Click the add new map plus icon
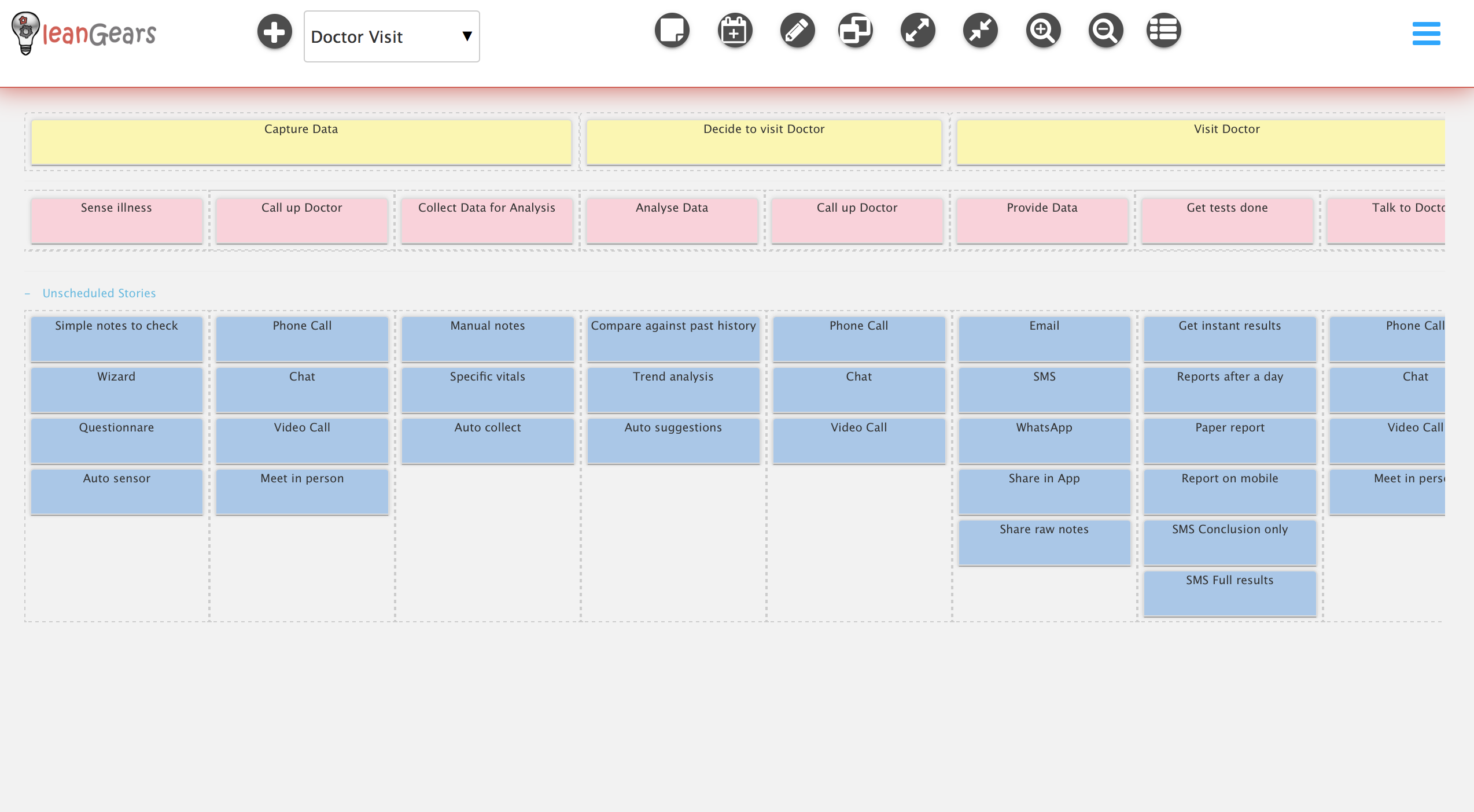The image size is (1474, 812). tap(274, 32)
